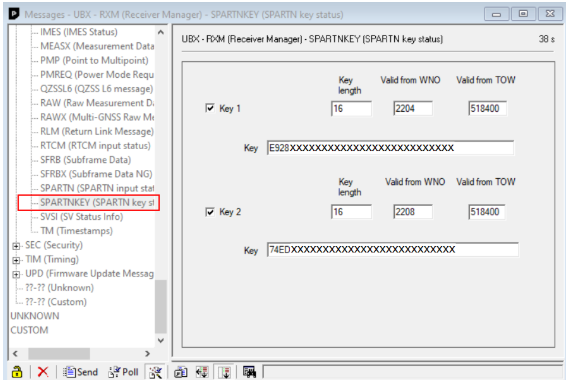Viewport: 567px width, 385px height.
Task: Click the '38 s' message age text
Action: click(546, 39)
